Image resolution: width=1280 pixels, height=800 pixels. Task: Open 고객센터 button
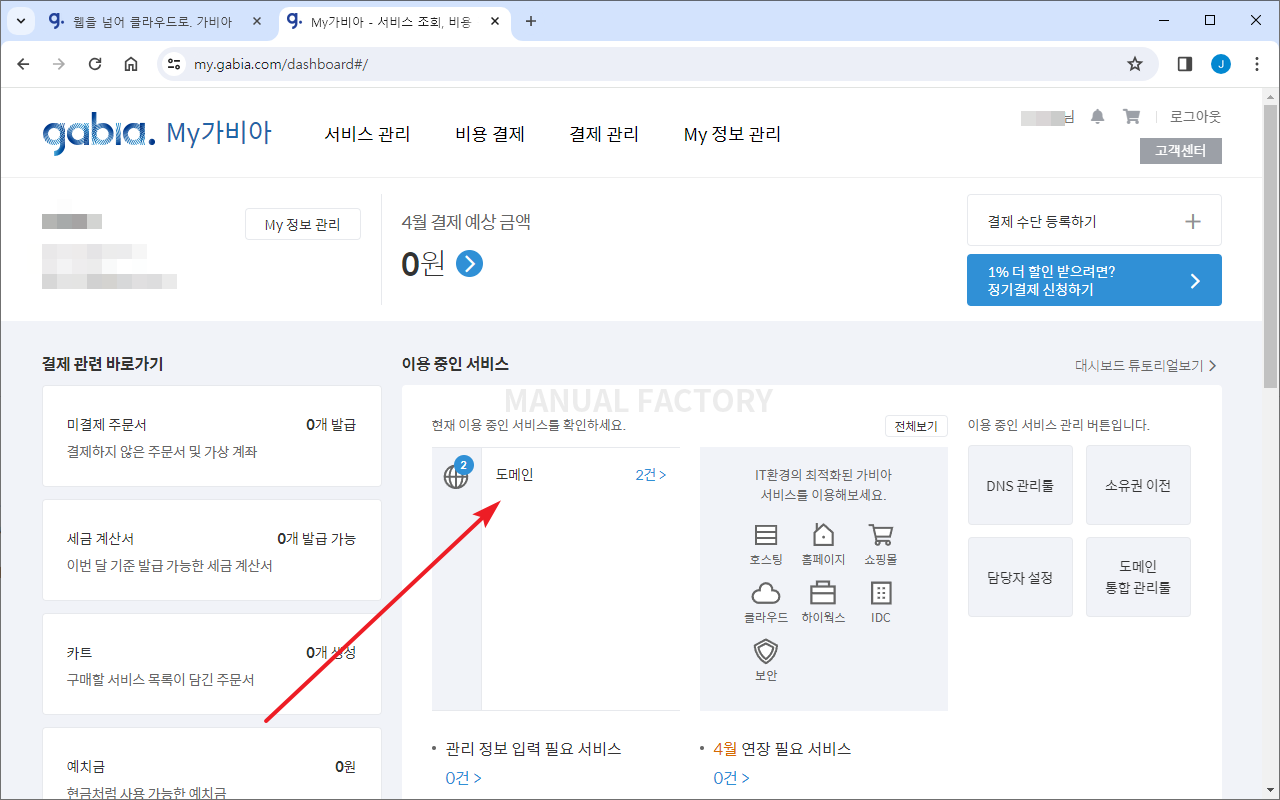1181,151
